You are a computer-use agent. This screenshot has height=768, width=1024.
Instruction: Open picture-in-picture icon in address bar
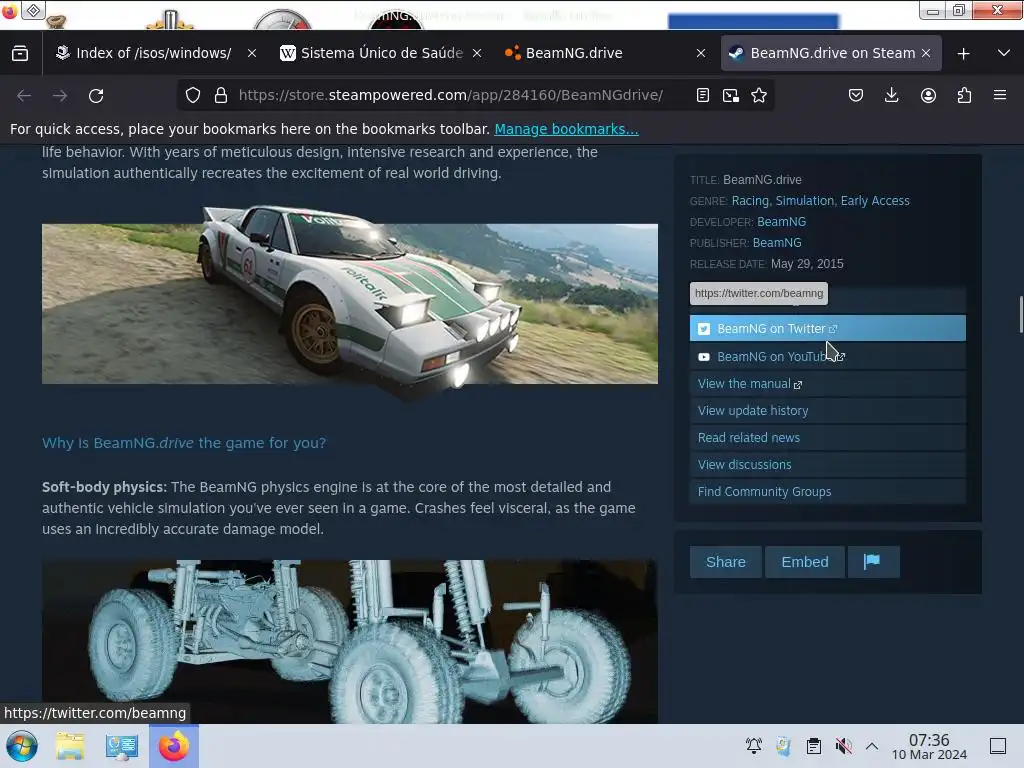[731, 95]
